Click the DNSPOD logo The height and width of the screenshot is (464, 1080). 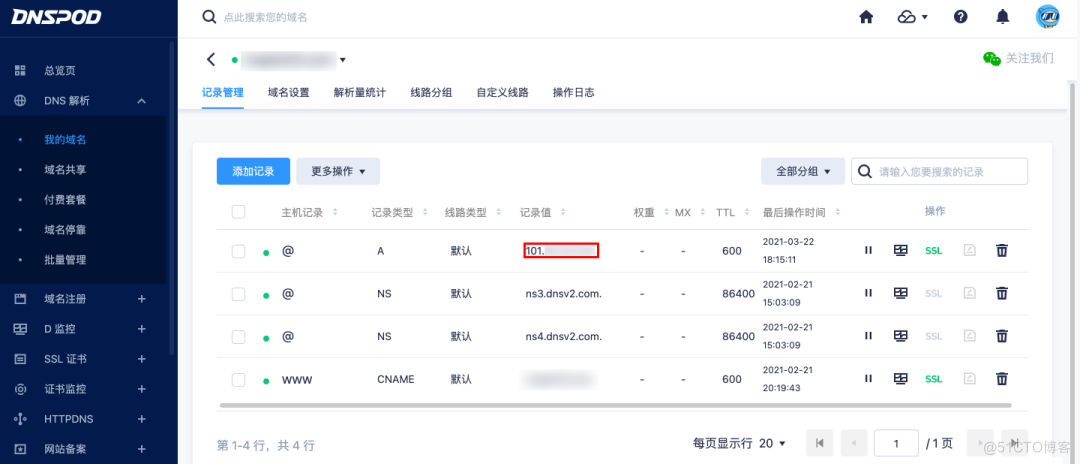pos(56,17)
